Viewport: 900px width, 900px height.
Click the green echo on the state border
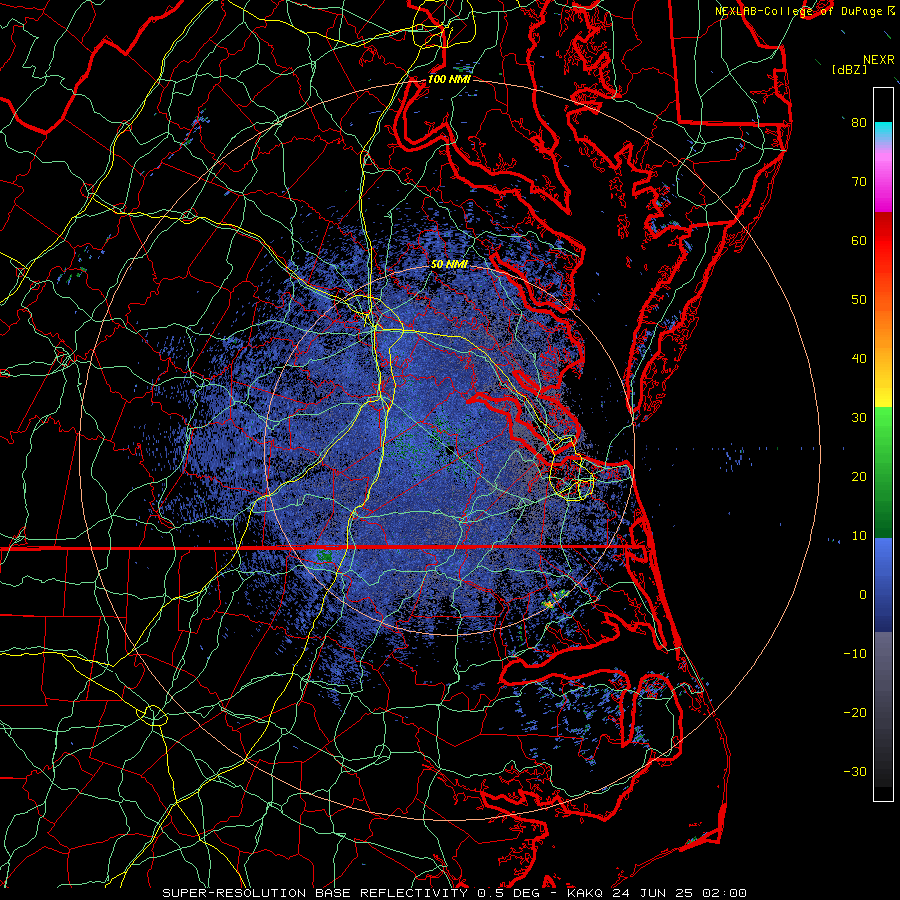[324, 556]
